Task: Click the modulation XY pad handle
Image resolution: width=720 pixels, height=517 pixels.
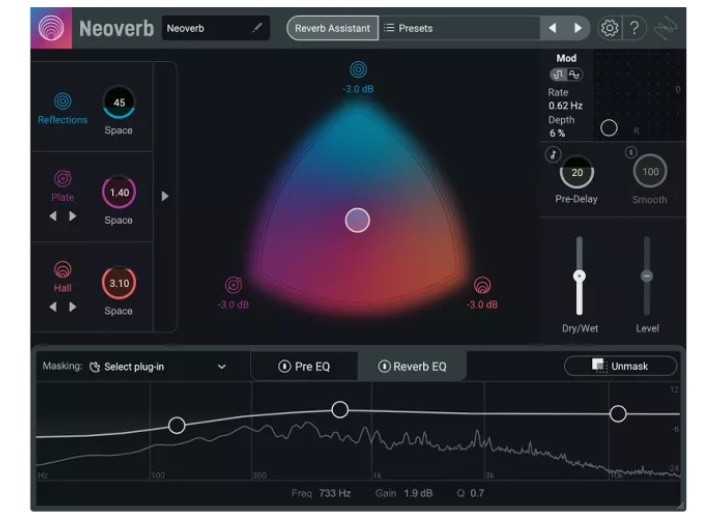Action: tap(609, 128)
